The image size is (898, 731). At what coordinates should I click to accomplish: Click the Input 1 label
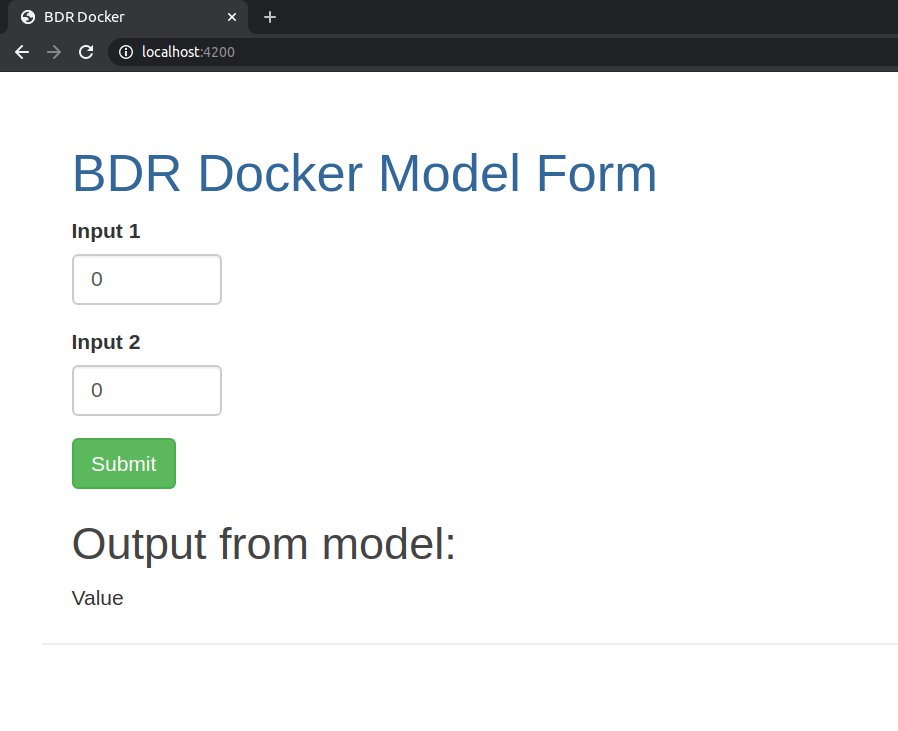point(106,232)
